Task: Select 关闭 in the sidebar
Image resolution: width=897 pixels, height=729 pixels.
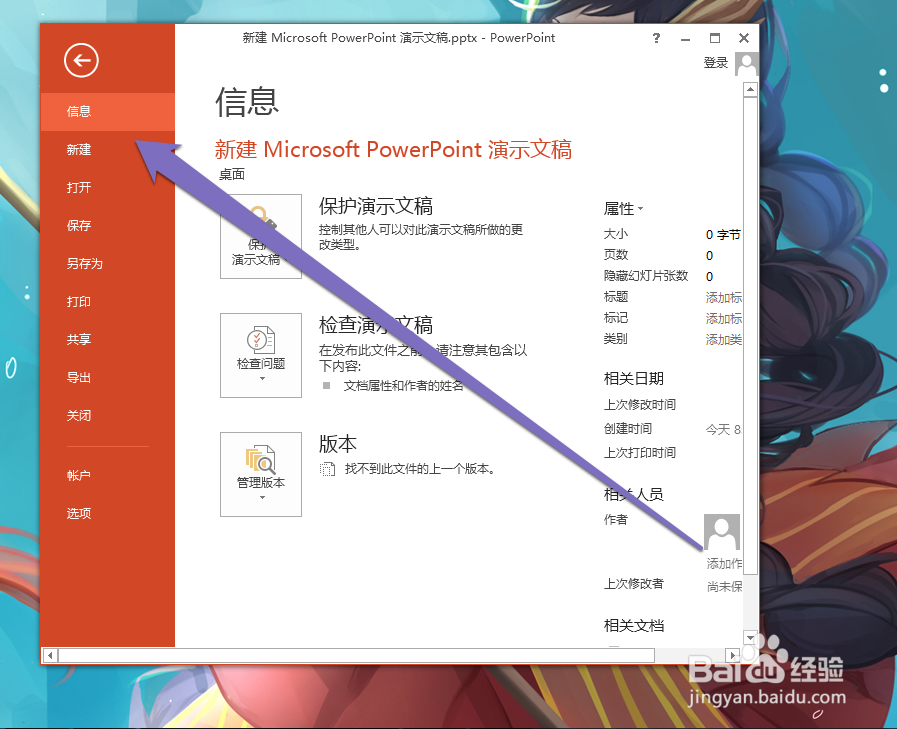Action: [108, 415]
